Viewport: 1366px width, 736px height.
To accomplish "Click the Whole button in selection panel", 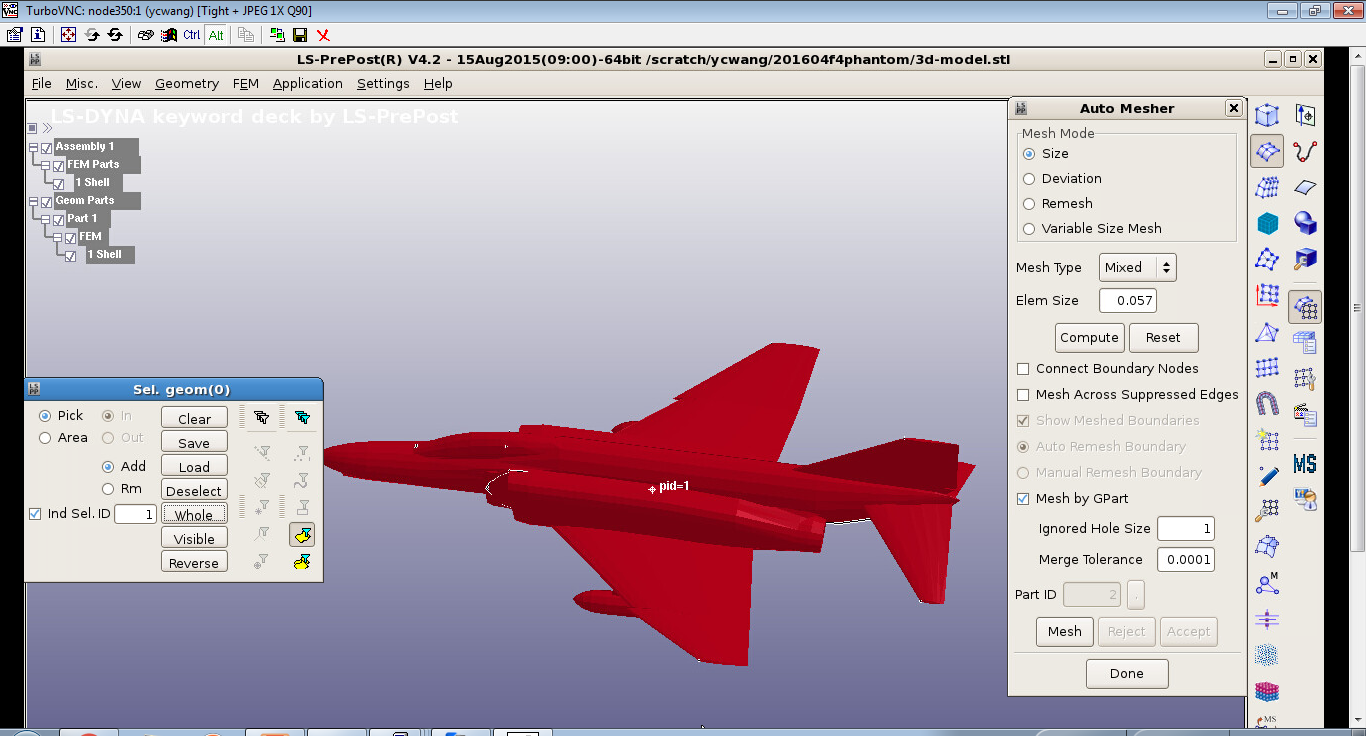I will [194, 515].
